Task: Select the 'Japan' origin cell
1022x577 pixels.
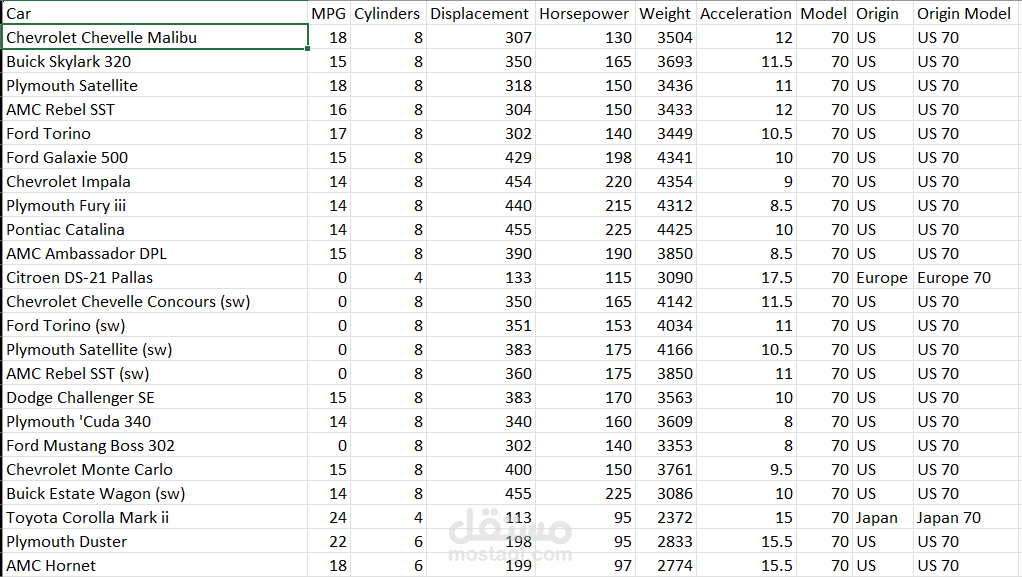Action: point(883,518)
